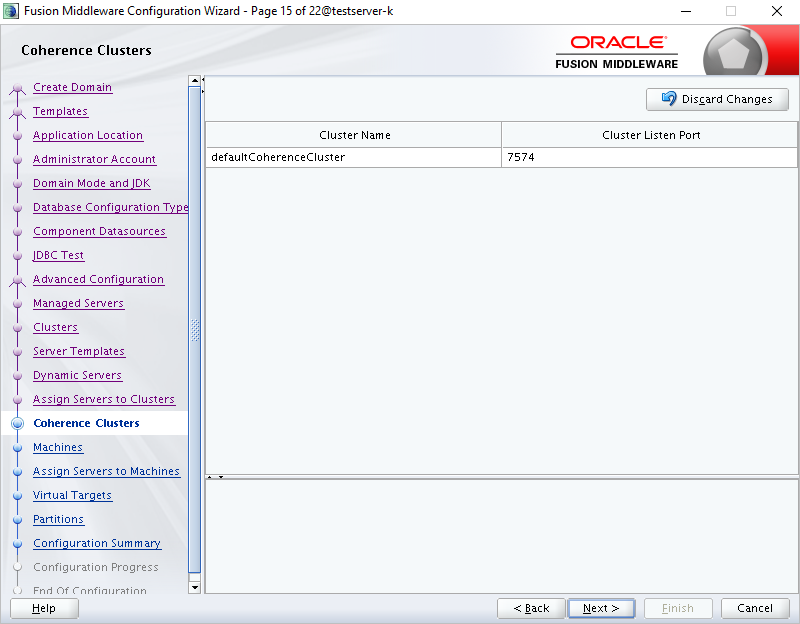Navigate to JDBC Test step
Viewport: 800px width, 624px height.
point(58,255)
